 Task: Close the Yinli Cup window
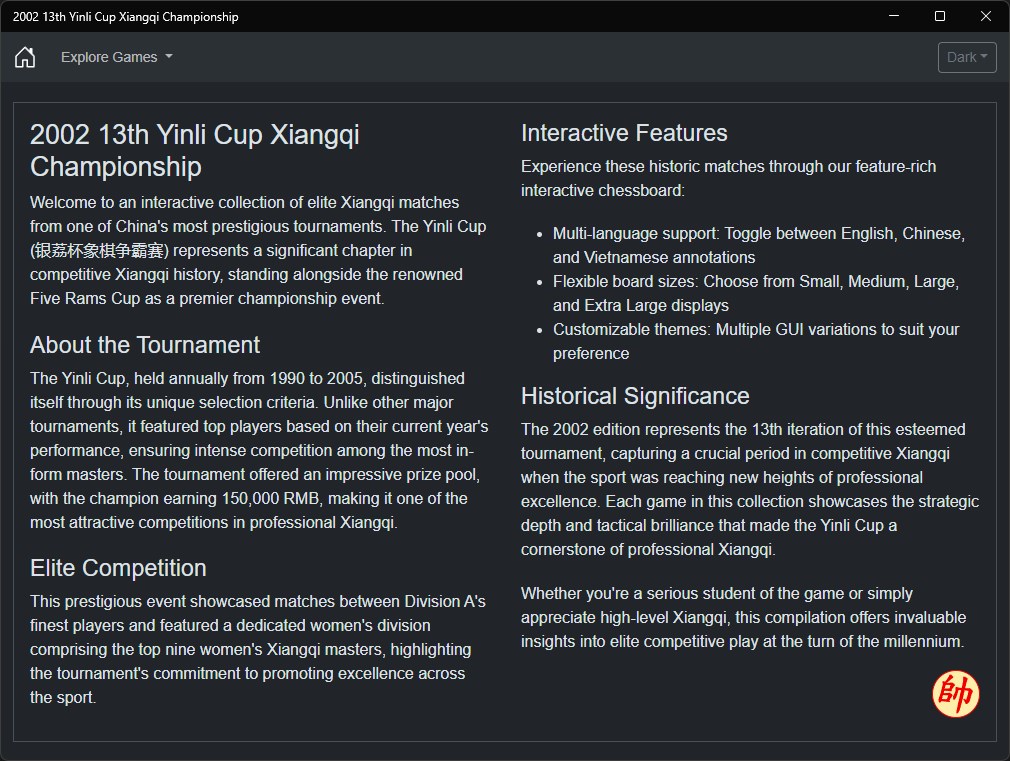(986, 16)
